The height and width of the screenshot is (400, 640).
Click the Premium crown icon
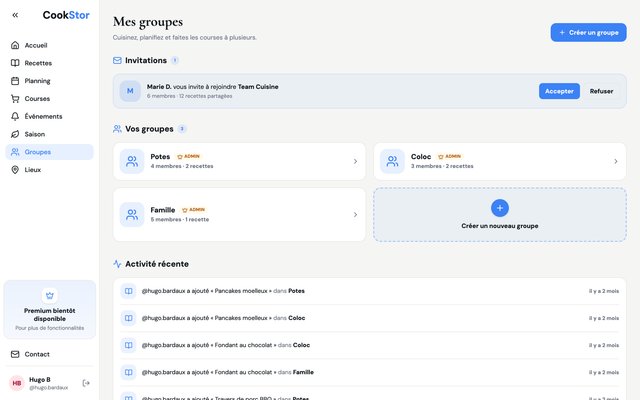pos(50,296)
